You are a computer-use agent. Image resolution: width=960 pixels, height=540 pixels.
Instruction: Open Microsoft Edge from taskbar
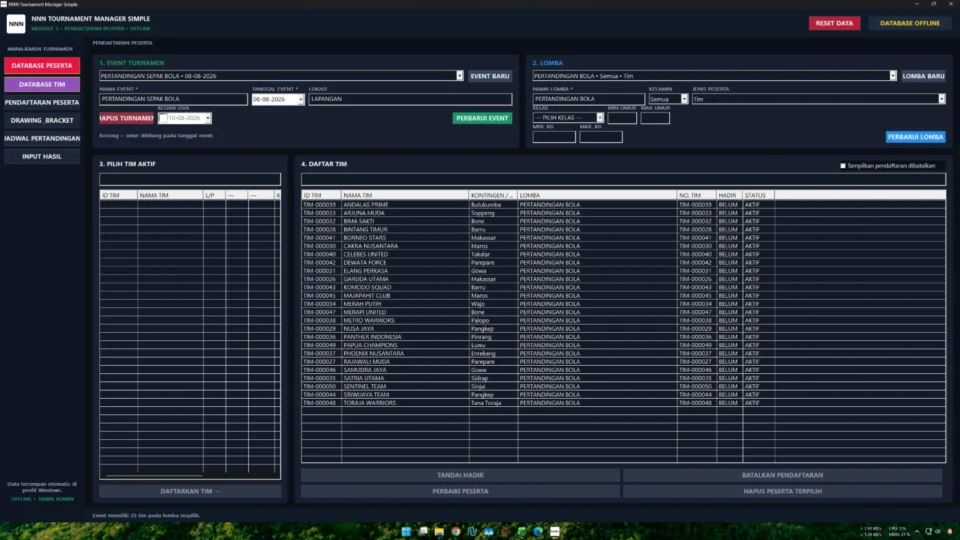pos(538,531)
